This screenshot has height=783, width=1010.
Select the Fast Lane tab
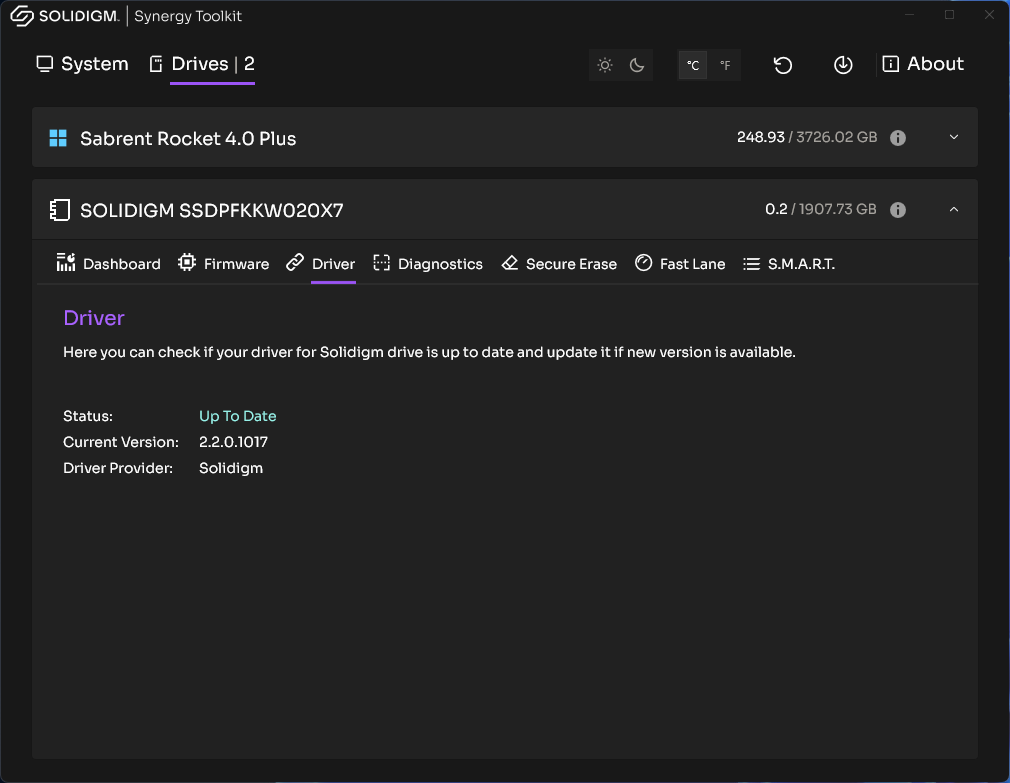click(x=680, y=264)
